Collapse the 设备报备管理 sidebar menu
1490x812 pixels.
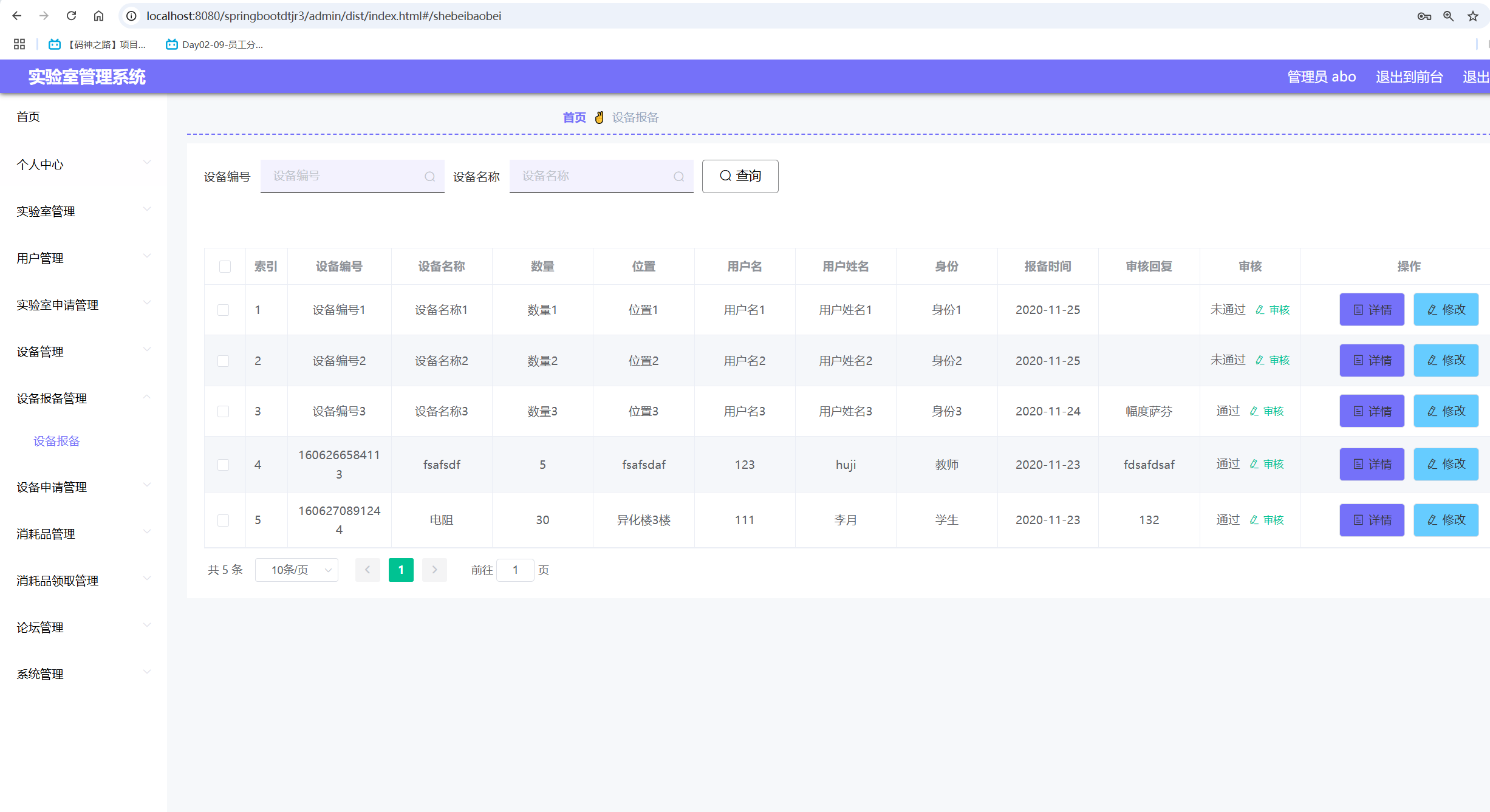tap(83, 398)
